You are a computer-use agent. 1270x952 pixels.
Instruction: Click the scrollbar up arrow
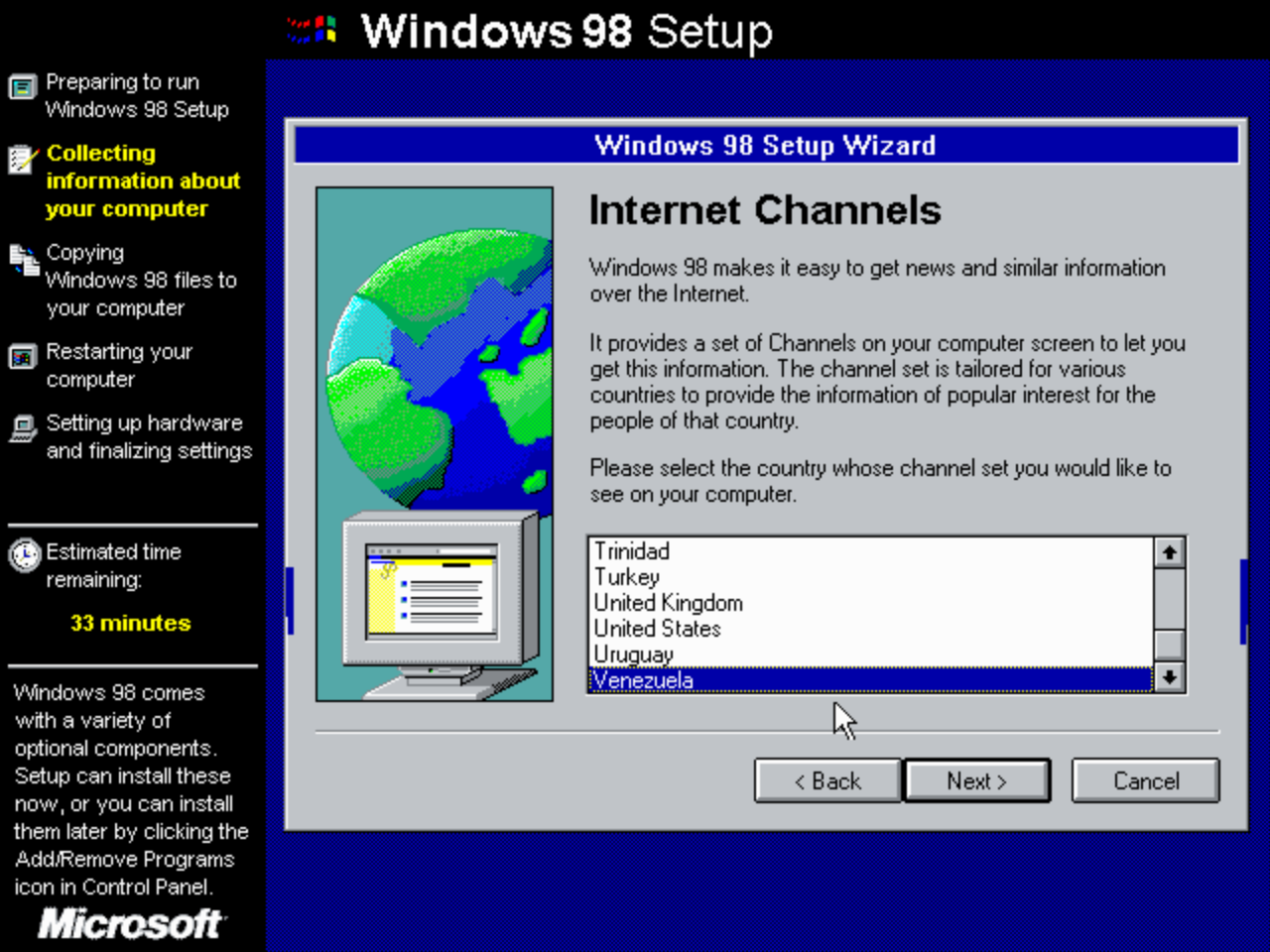(x=1170, y=552)
